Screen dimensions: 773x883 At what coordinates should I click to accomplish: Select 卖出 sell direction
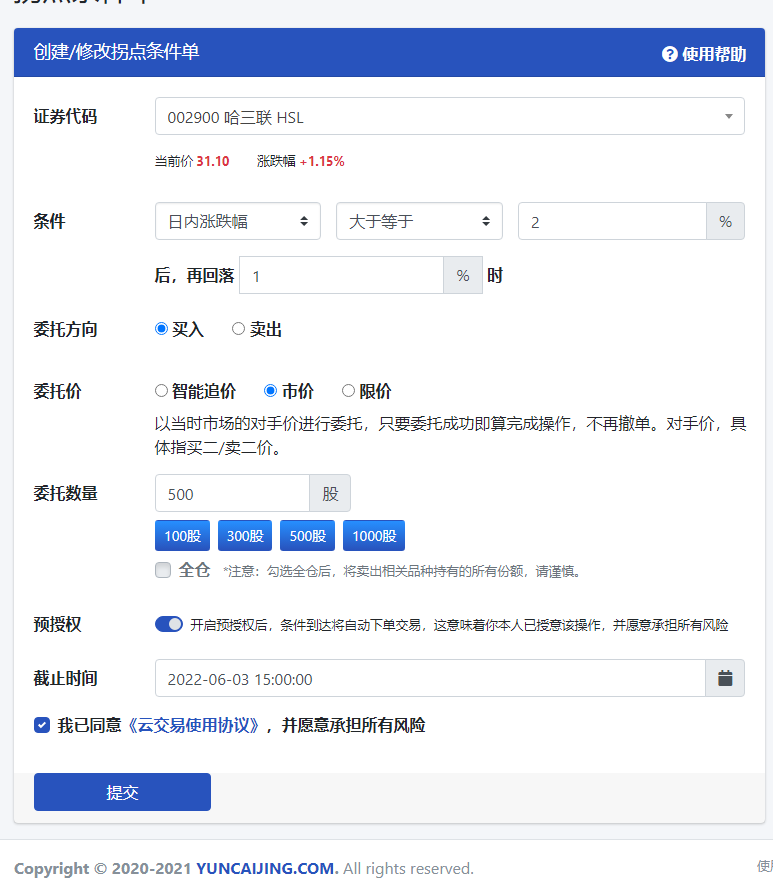click(238, 329)
